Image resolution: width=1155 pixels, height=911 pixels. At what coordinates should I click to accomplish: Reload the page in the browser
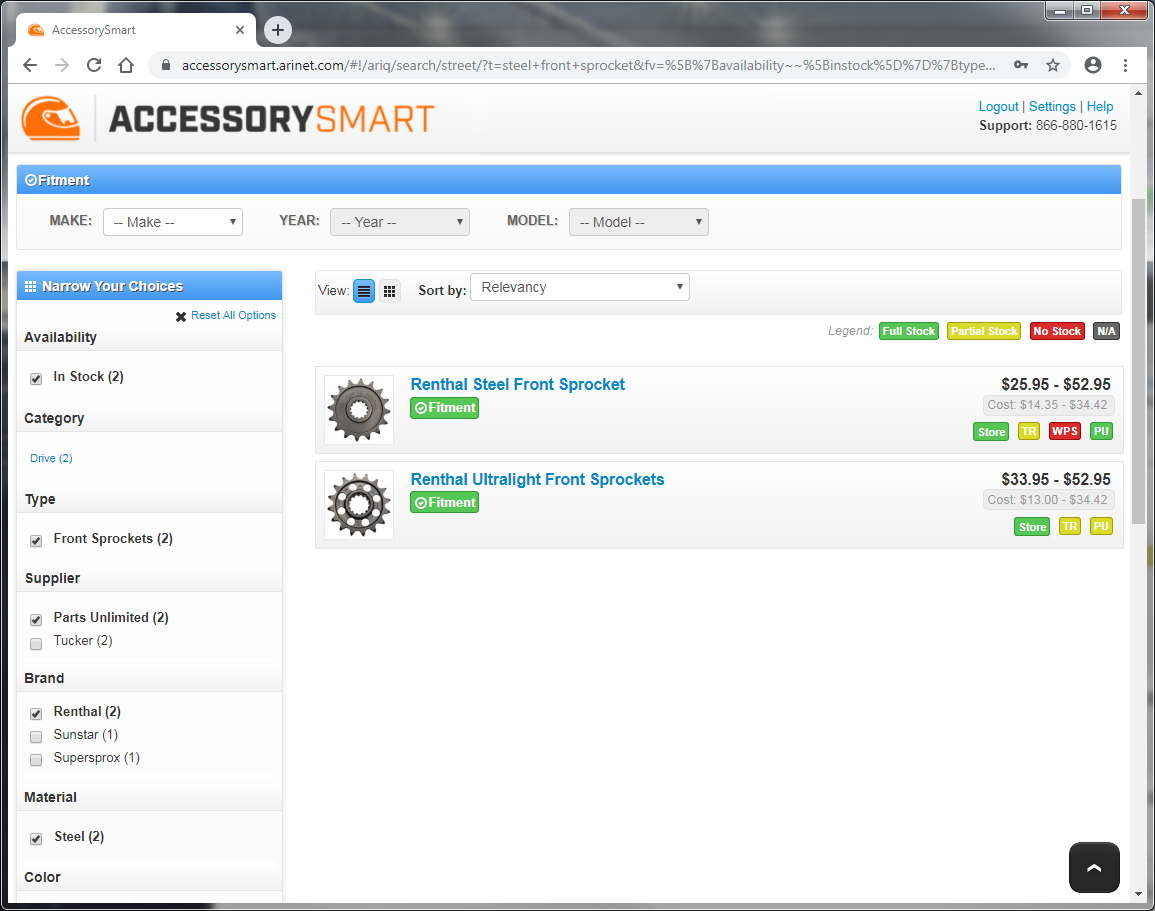pos(94,65)
